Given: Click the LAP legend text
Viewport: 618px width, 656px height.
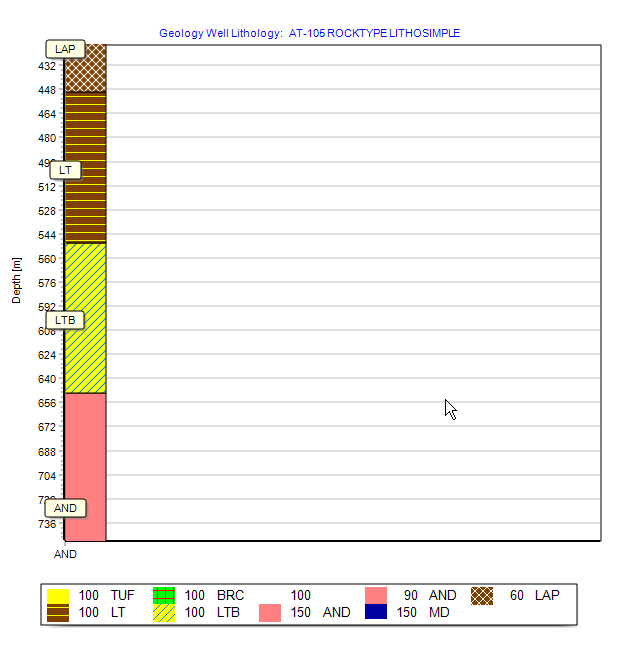Looking at the screenshot, I should (547, 595).
